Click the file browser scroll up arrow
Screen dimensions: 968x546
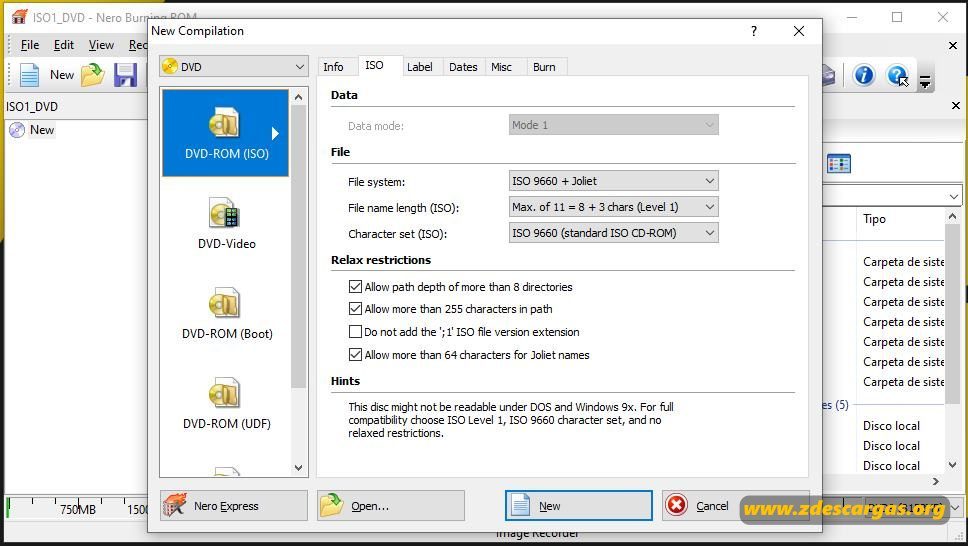pyautogui.click(x=953, y=216)
